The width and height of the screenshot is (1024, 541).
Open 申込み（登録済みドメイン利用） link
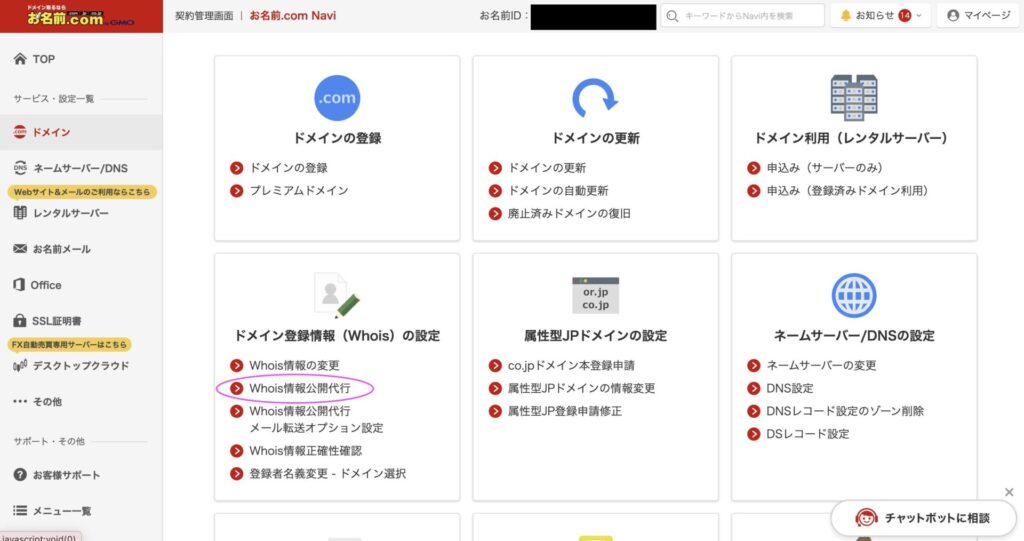pos(848,191)
